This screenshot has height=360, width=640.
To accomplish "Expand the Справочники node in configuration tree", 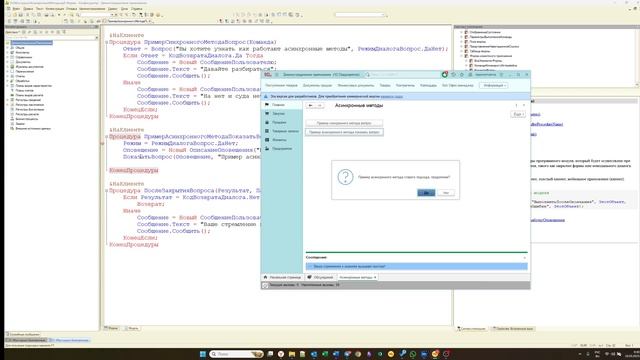I will tap(7, 57).
